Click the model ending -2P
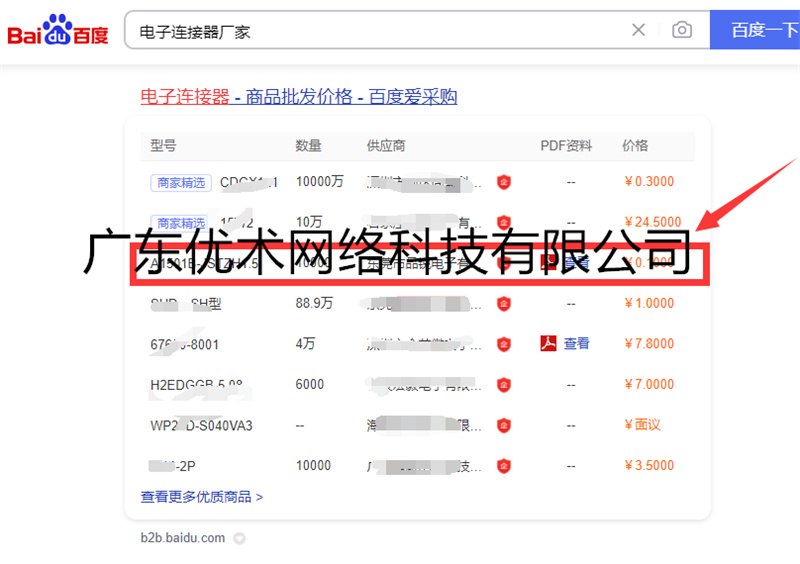The height and width of the screenshot is (564, 800). pos(172,466)
